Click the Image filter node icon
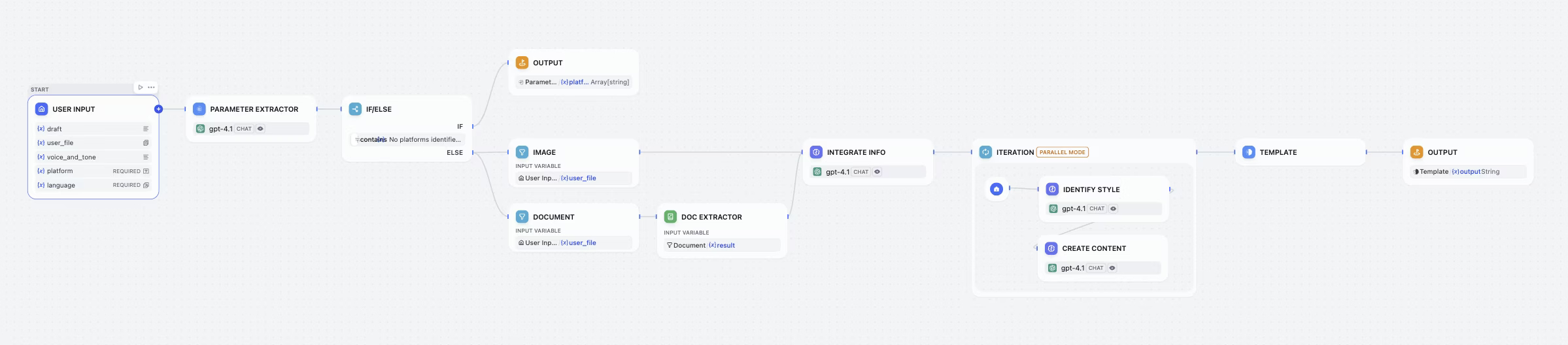This screenshot has height=345, width=1568. (x=522, y=152)
